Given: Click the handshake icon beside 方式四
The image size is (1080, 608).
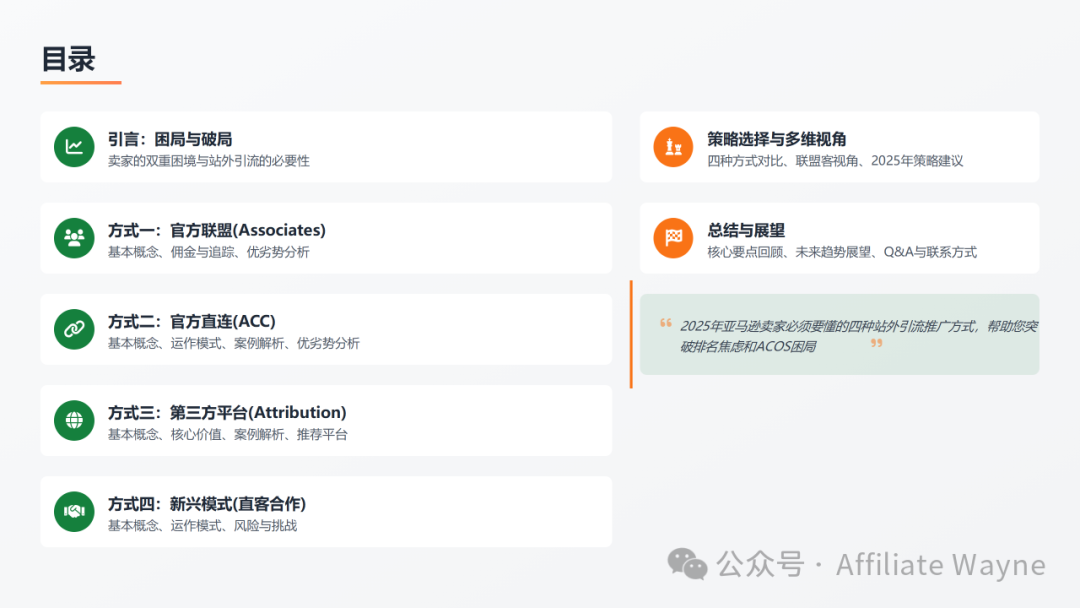Looking at the screenshot, I should (x=74, y=512).
